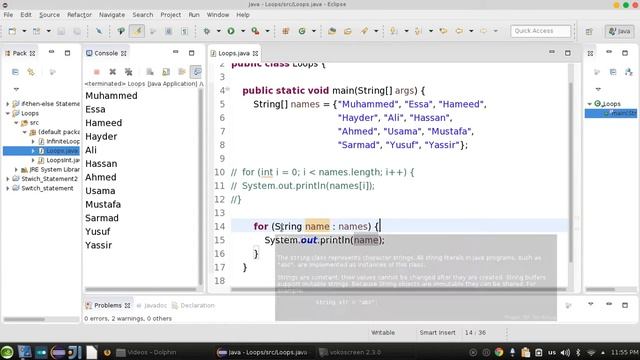The height and width of the screenshot is (360, 640).
Task: Click Collapse All in Package Explorer
Action: (15, 72)
